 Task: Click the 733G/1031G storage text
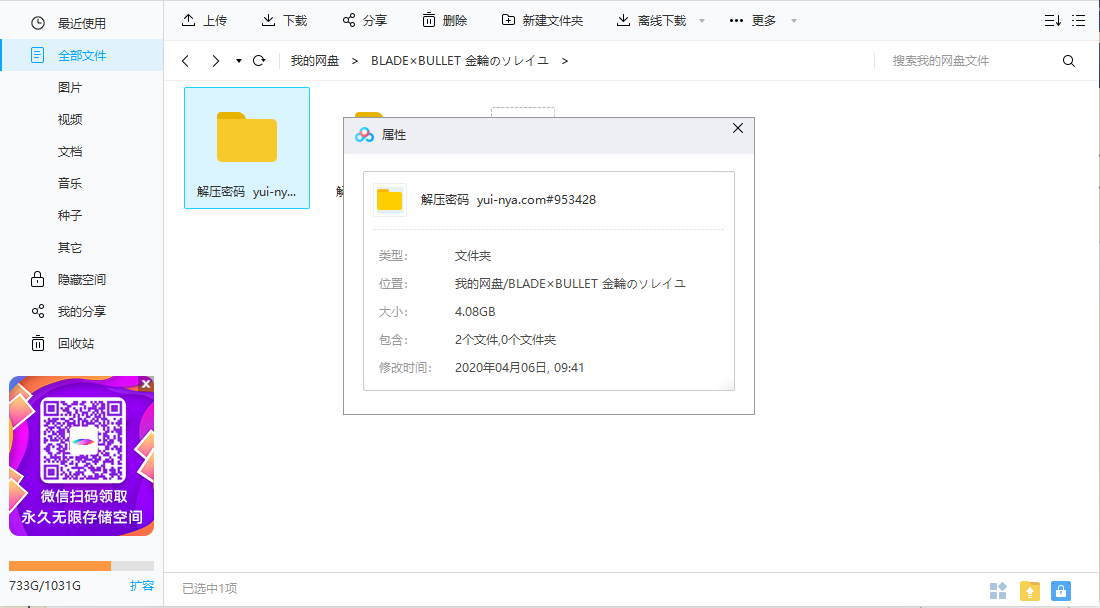(45, 586)
